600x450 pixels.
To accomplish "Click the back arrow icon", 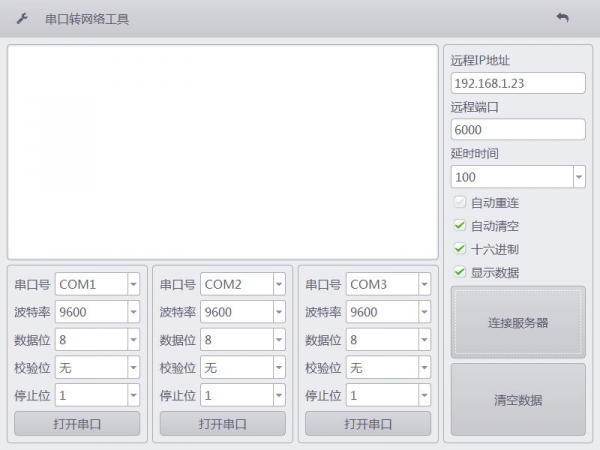I will (x=562, y=18).
